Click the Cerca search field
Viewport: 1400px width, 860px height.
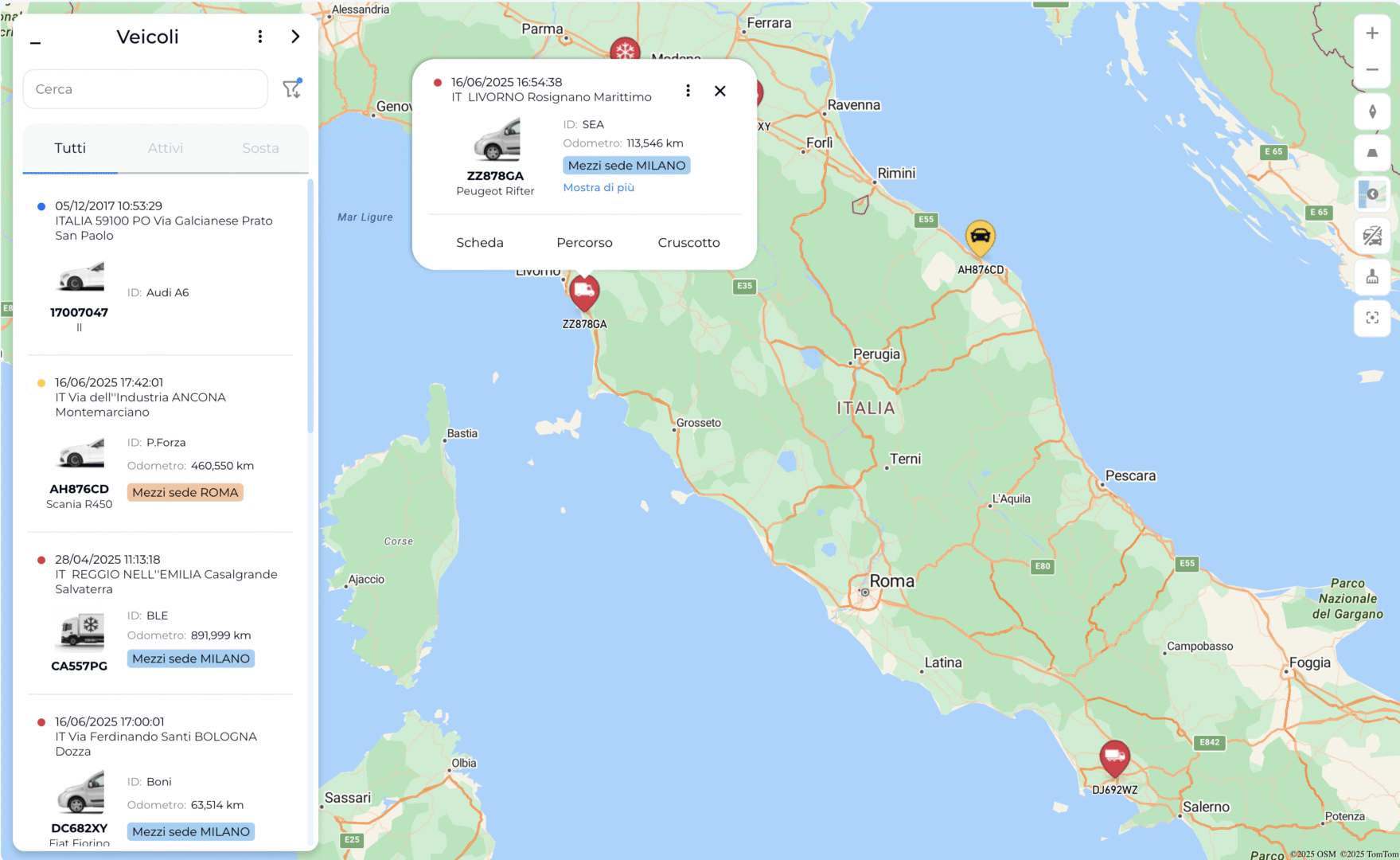[x=146, y=89]
